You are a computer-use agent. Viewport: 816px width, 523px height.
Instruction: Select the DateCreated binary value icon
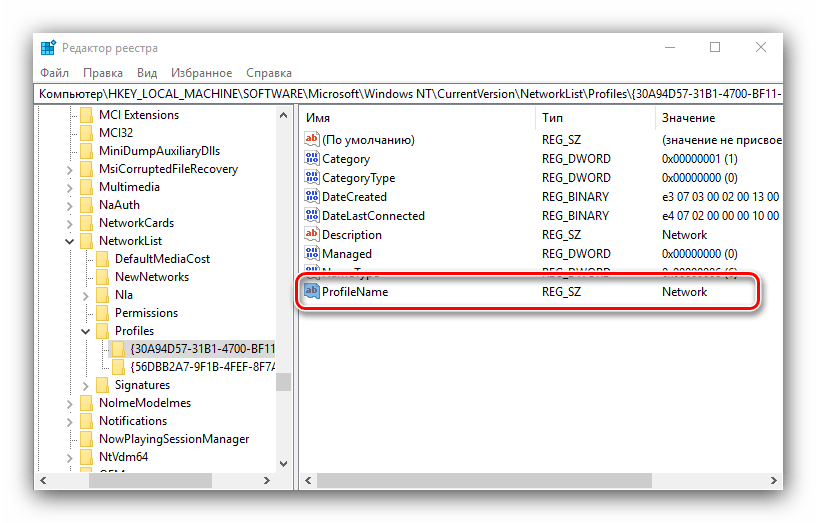[311, 197]
